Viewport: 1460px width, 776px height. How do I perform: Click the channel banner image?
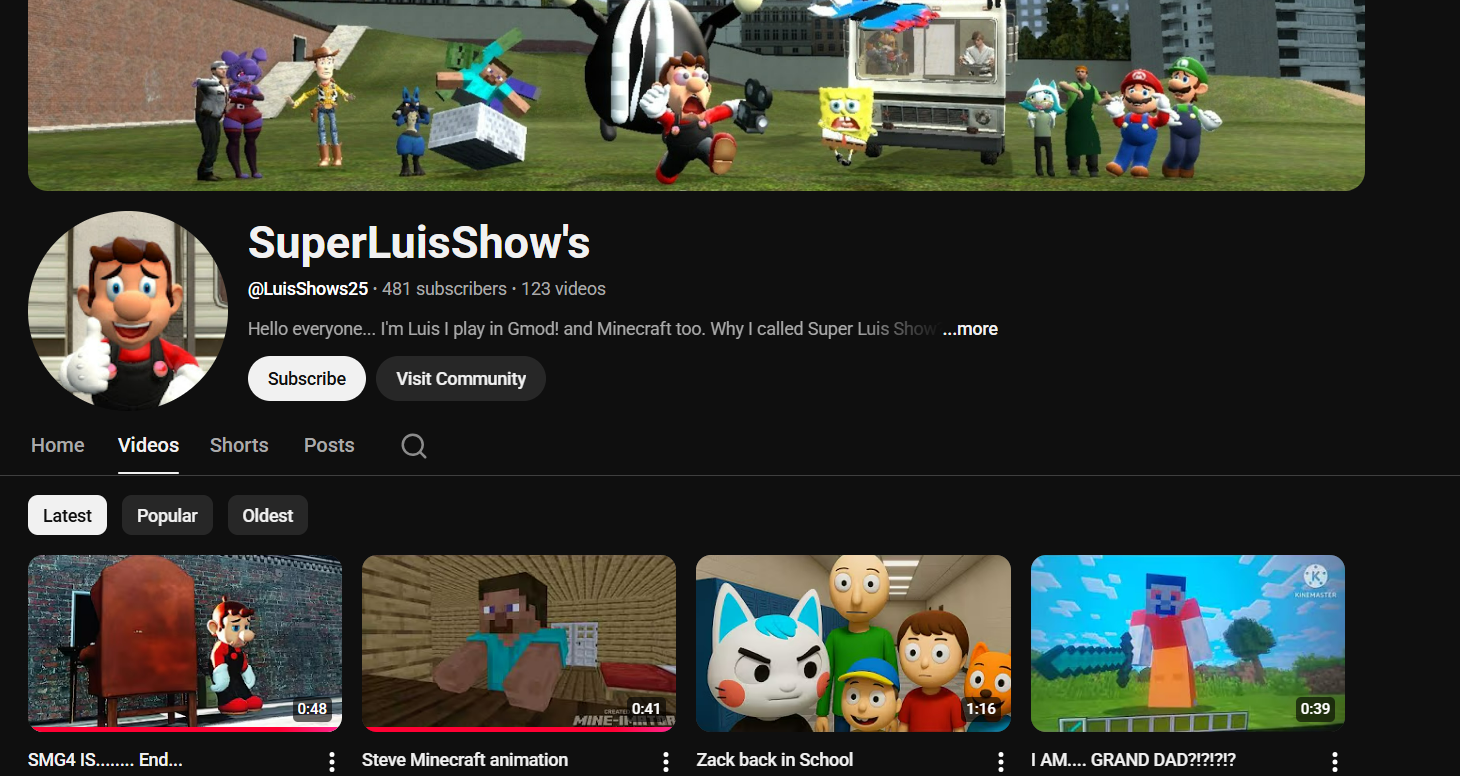coord(696,95)
